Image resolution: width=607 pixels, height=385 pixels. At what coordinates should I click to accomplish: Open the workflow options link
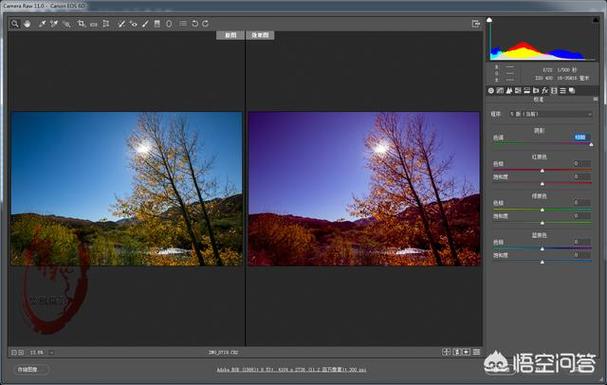pos(291,370)
